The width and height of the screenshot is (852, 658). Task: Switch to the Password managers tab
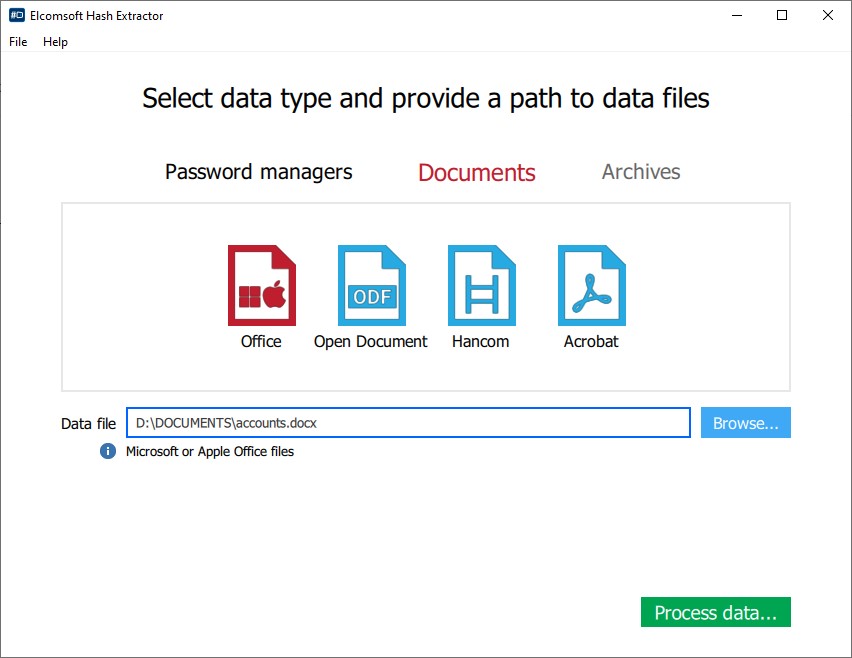(258, 172)
